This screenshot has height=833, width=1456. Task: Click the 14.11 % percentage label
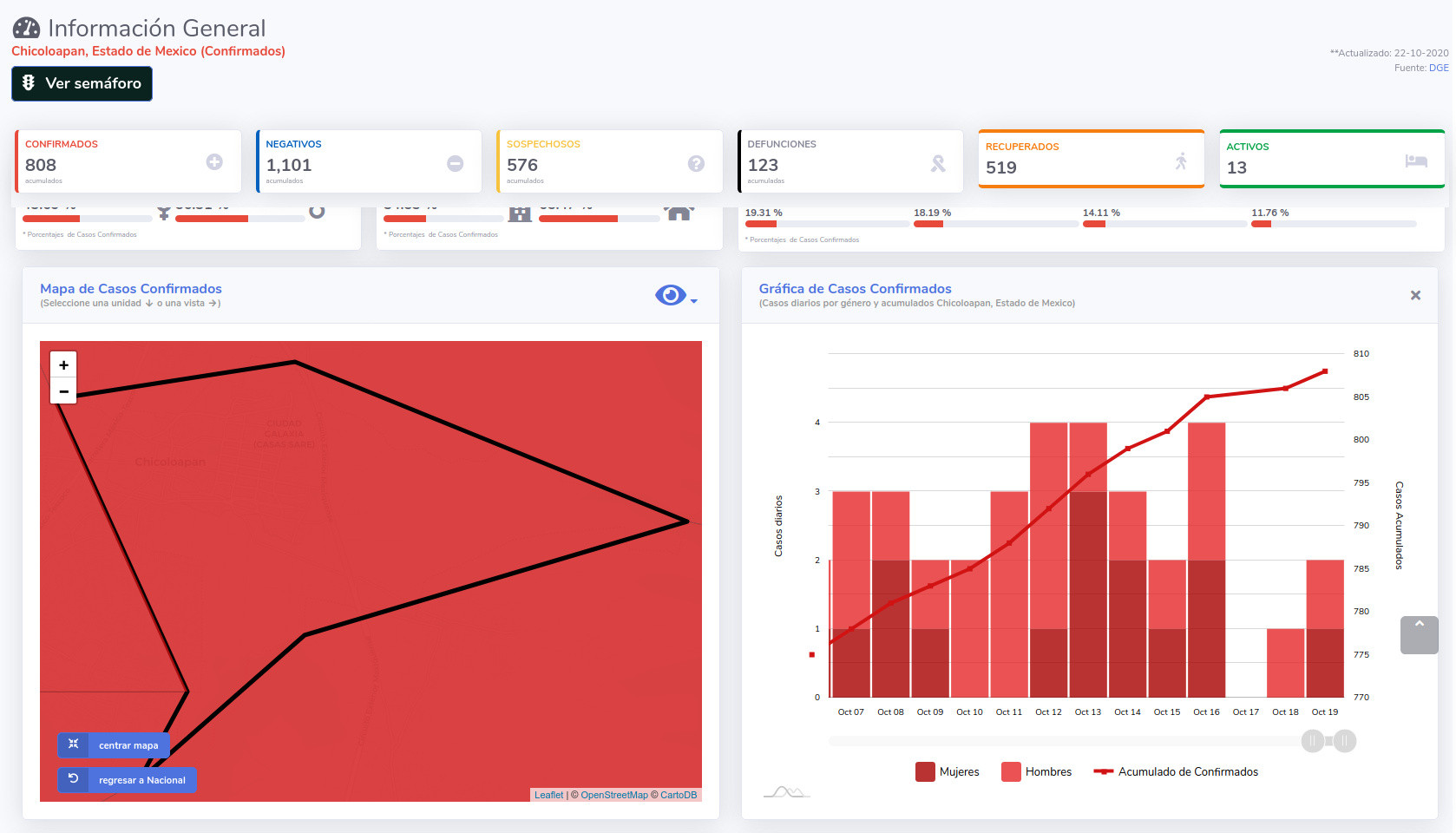tap(1101, 213)
